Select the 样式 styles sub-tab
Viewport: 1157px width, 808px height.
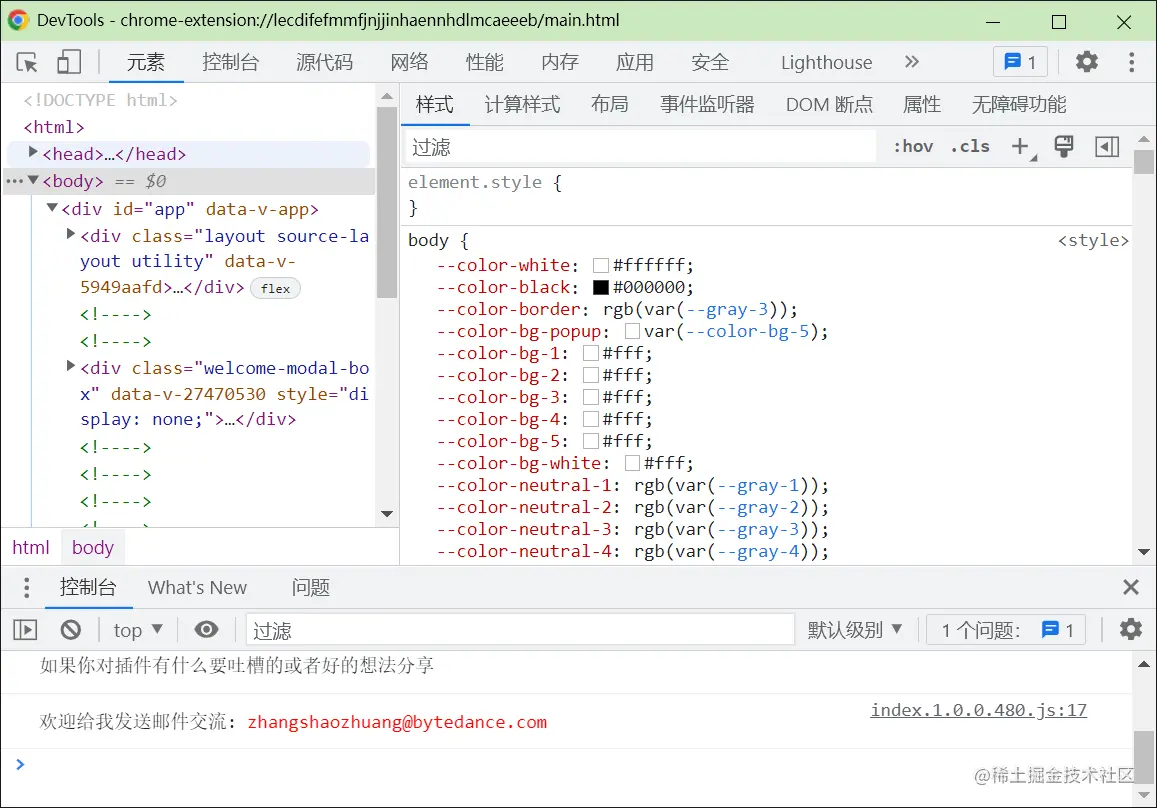pos(435,105)
